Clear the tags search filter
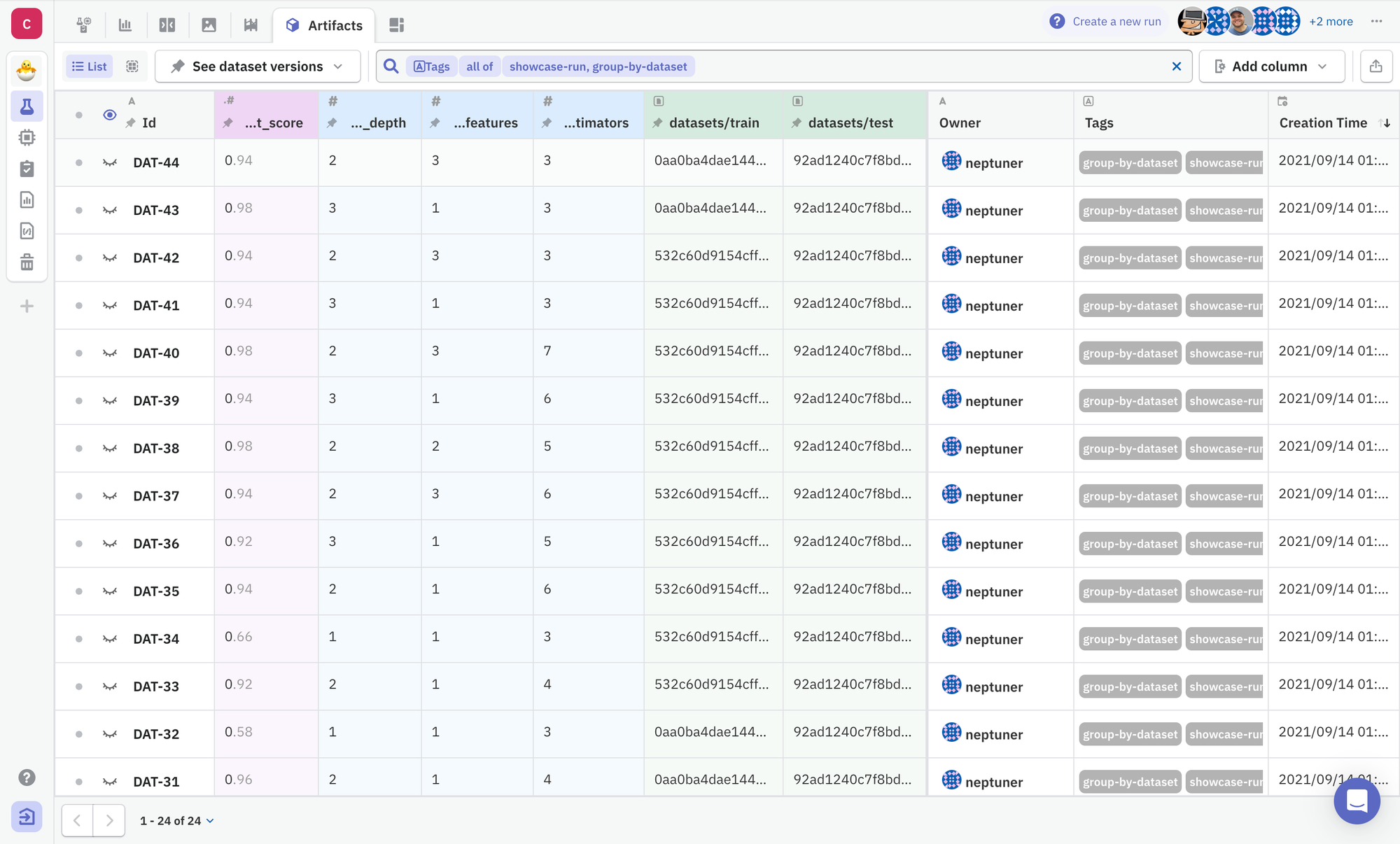1400x844 pixels. 1176,66
